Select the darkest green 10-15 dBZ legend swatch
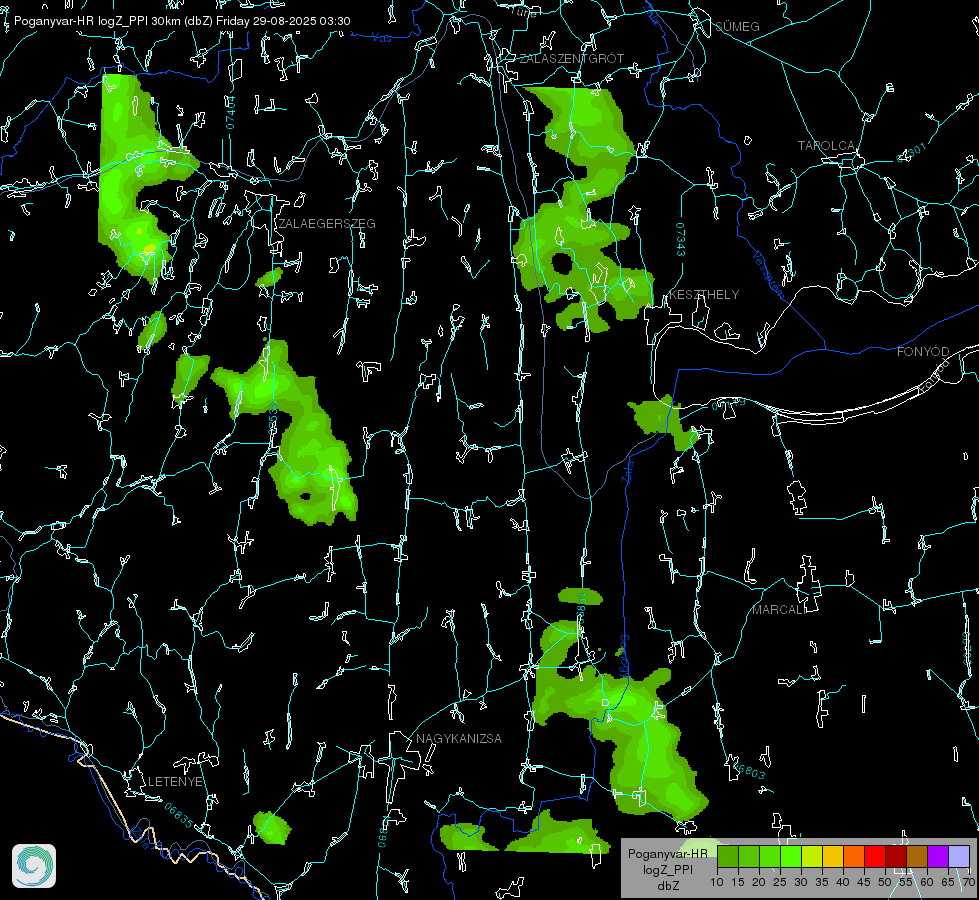 728,856
